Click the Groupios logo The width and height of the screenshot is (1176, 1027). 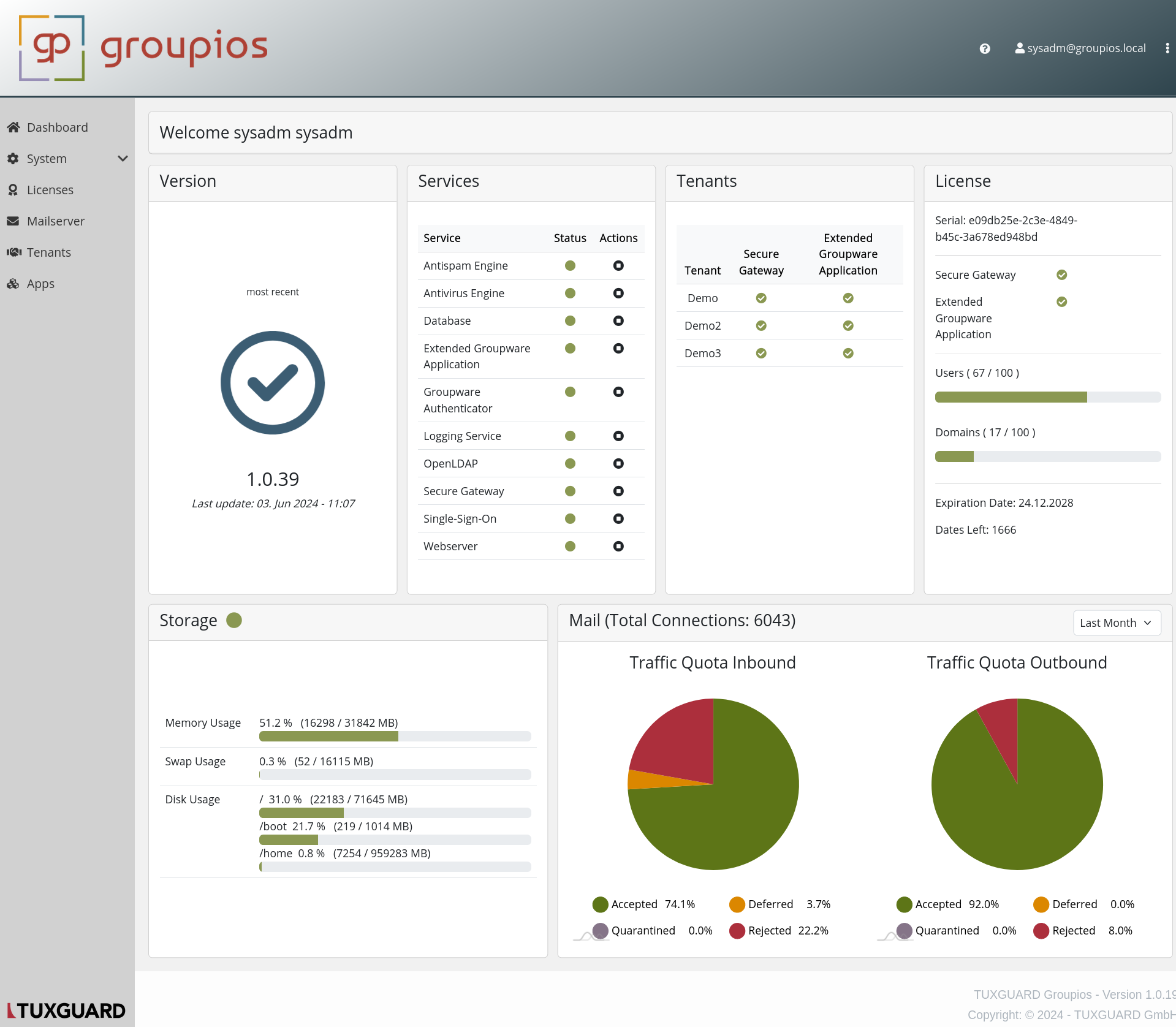click(x=143, y=48)
